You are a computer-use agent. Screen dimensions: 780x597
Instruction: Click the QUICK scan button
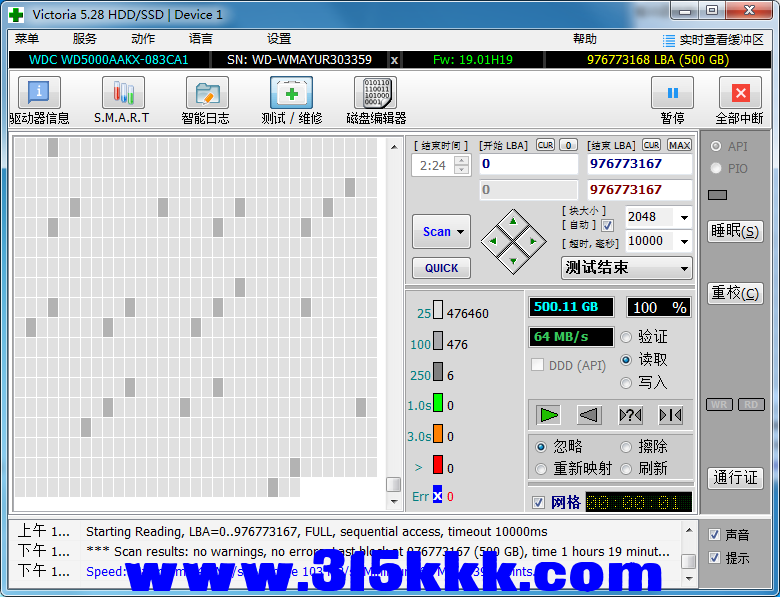point(441,268)
